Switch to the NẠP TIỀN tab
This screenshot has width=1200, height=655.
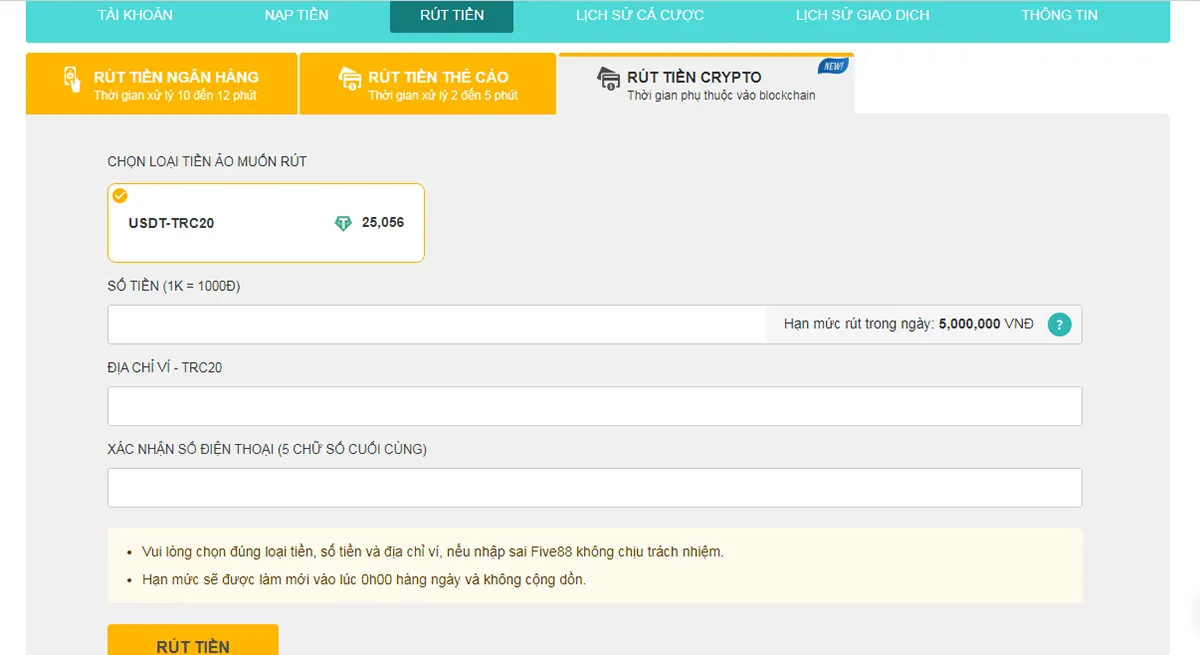[x=296, y=15]
